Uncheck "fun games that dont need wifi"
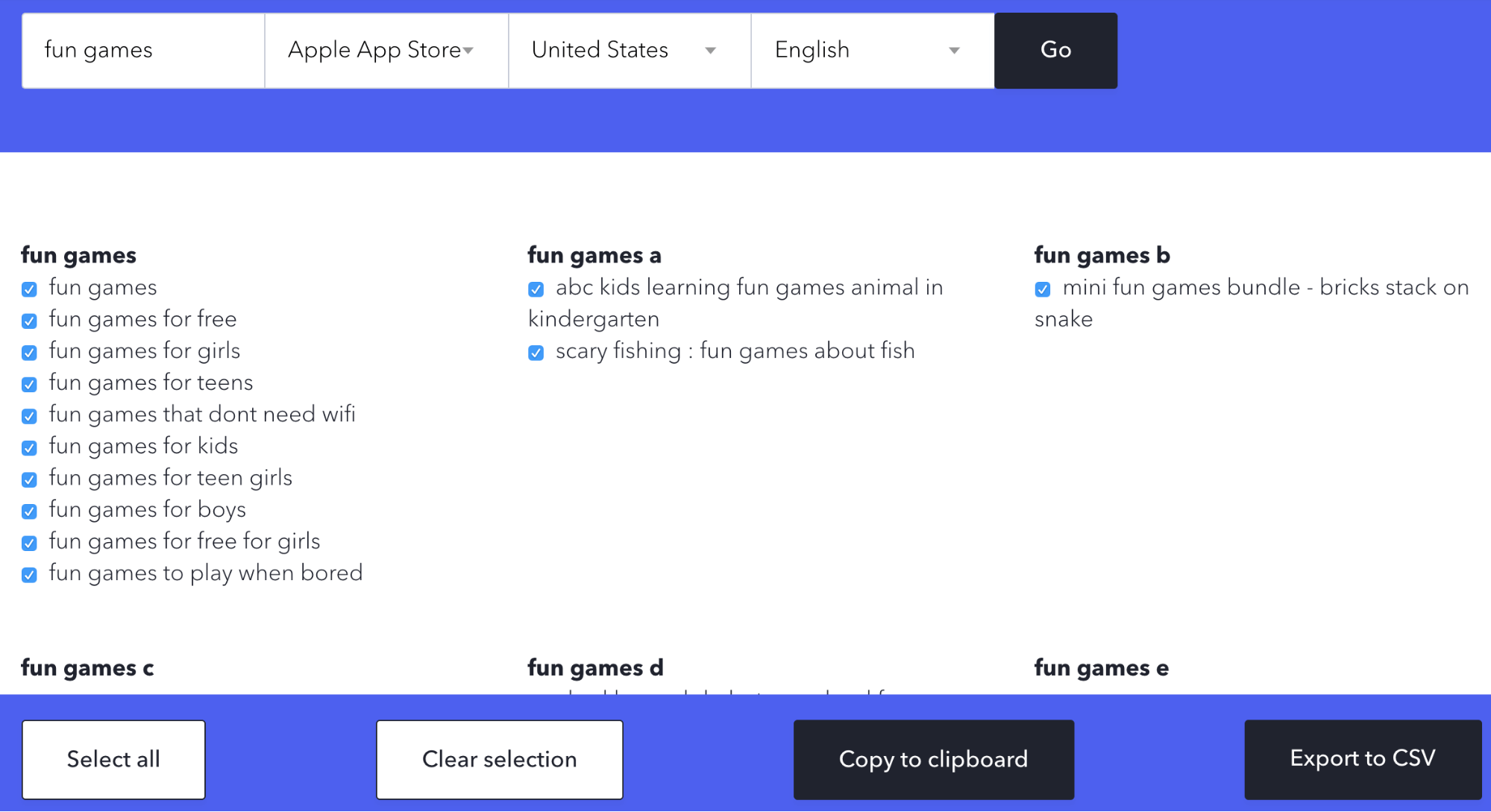 click(x=29, y=416)
